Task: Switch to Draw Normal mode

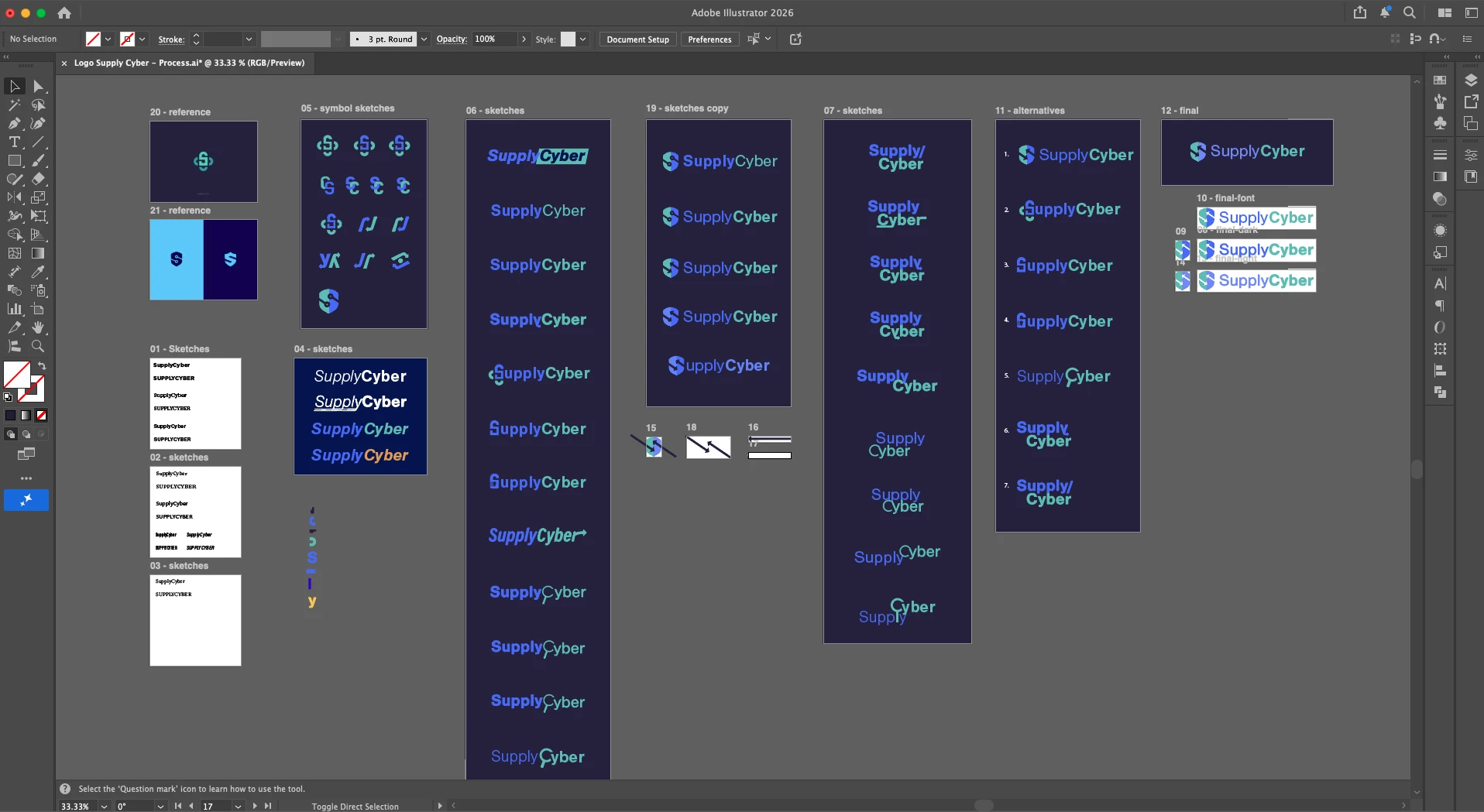Action: coord(11,434)
